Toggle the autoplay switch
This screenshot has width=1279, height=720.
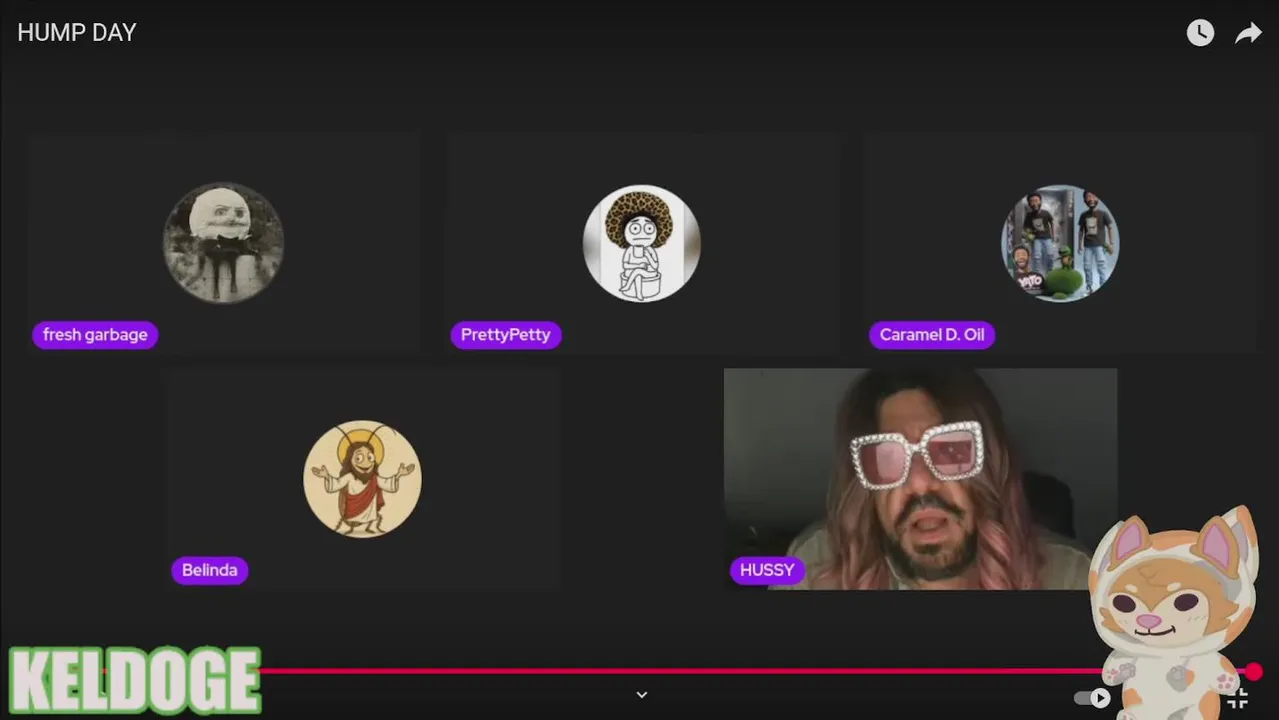coord(1092,698)
